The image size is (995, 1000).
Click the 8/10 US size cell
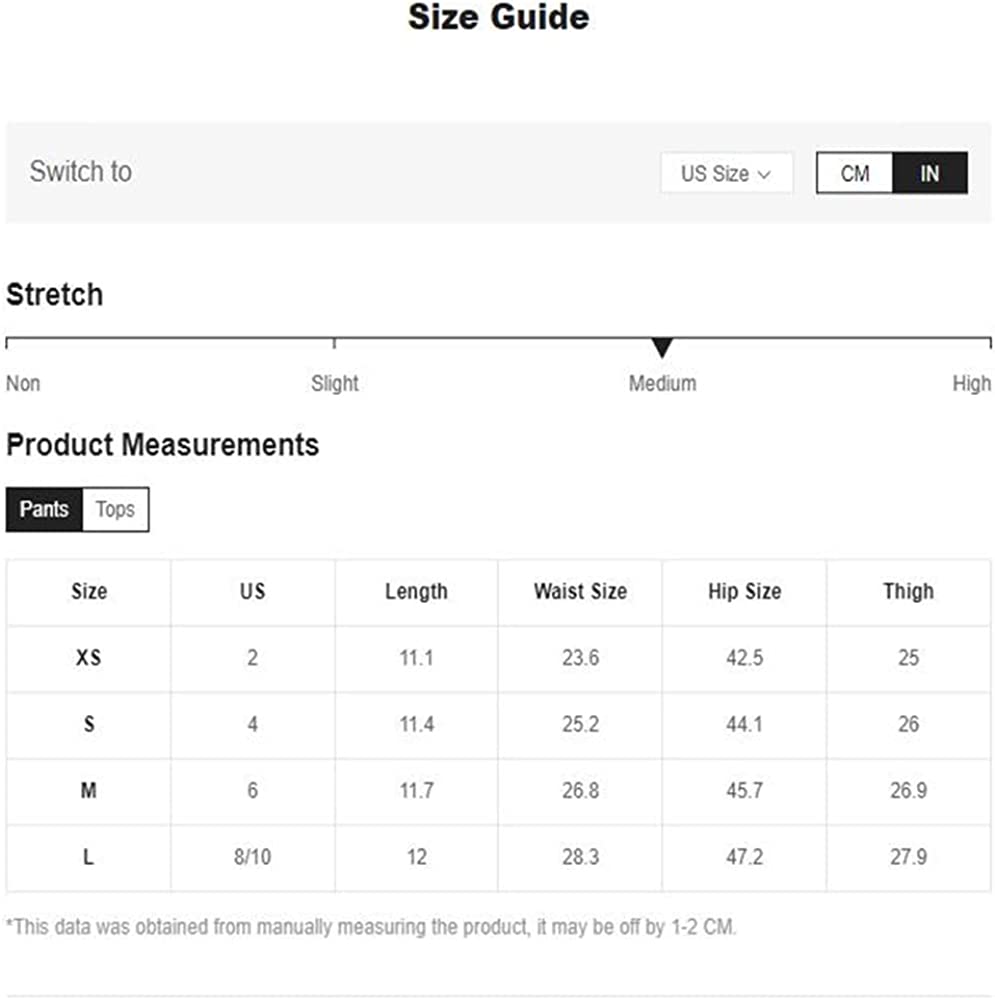pyautogui.click(x=252, y=857)
